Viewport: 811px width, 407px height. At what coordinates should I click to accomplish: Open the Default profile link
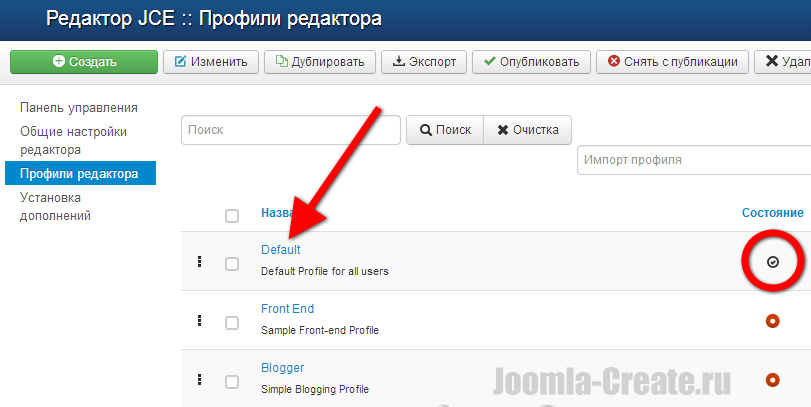pyautogui.click(x=280, y=250)
